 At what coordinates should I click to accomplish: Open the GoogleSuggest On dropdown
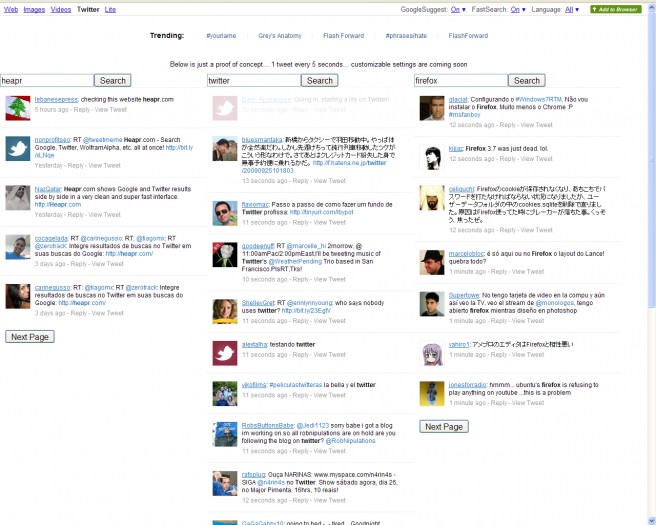[x=458, y=9]
